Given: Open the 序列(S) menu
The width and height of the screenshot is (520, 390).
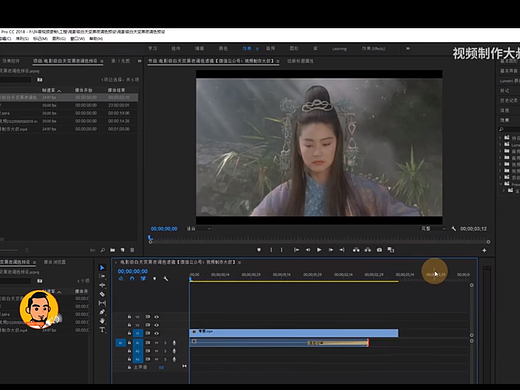Looking at the screenshot, I should point(22,39).
